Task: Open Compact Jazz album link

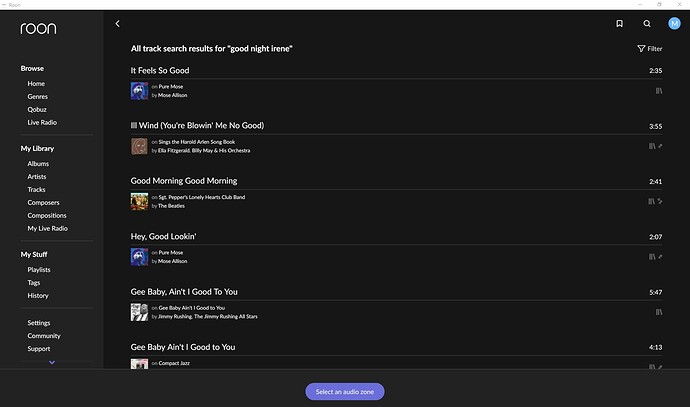Action: pyautogui.click(x=174, y=363)
